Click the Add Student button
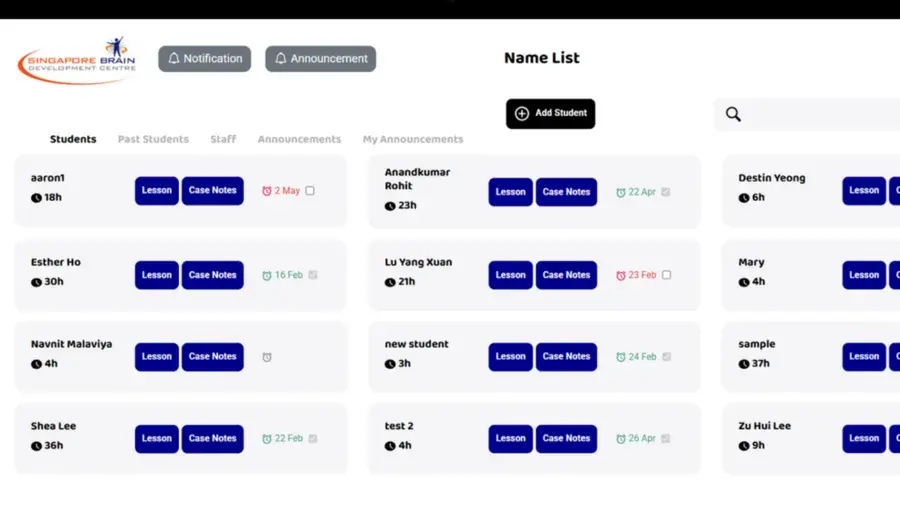 pos(550,114)
